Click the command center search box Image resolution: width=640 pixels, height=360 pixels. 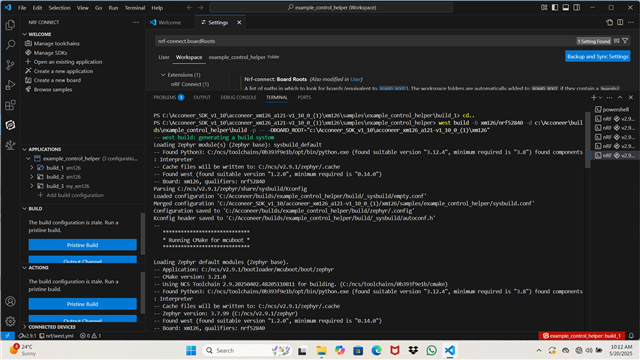pyautogui.click(x=331, y=7)
